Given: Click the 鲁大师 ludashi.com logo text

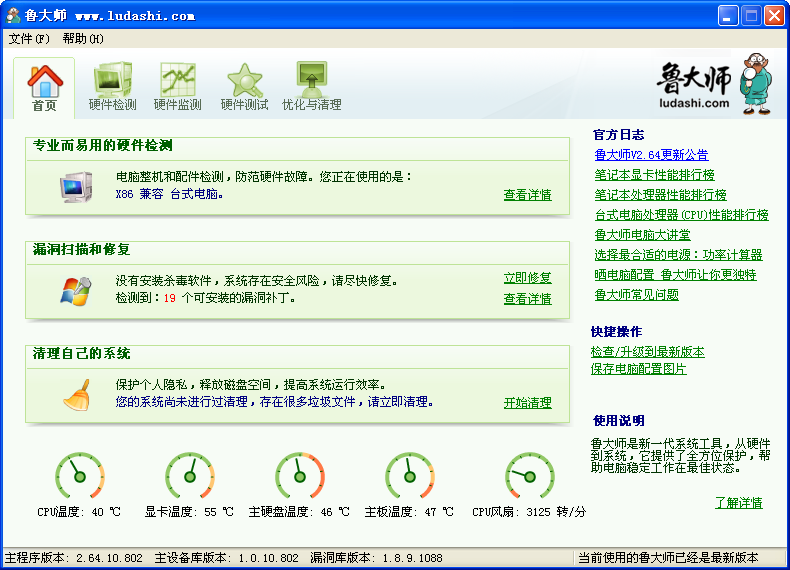Looking at the screenshot, I should click(694, 85).
